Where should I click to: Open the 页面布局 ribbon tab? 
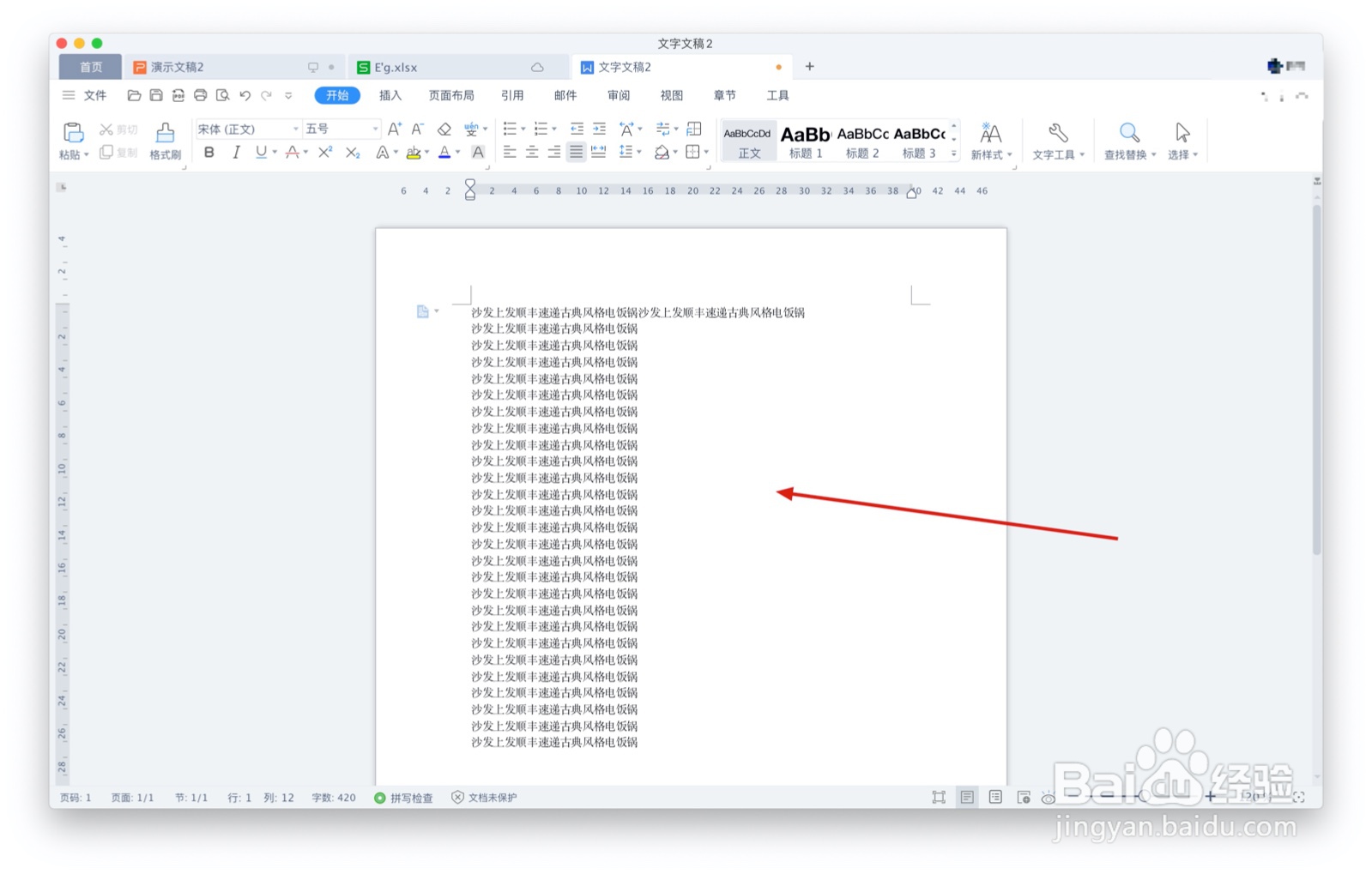[451, 95]
